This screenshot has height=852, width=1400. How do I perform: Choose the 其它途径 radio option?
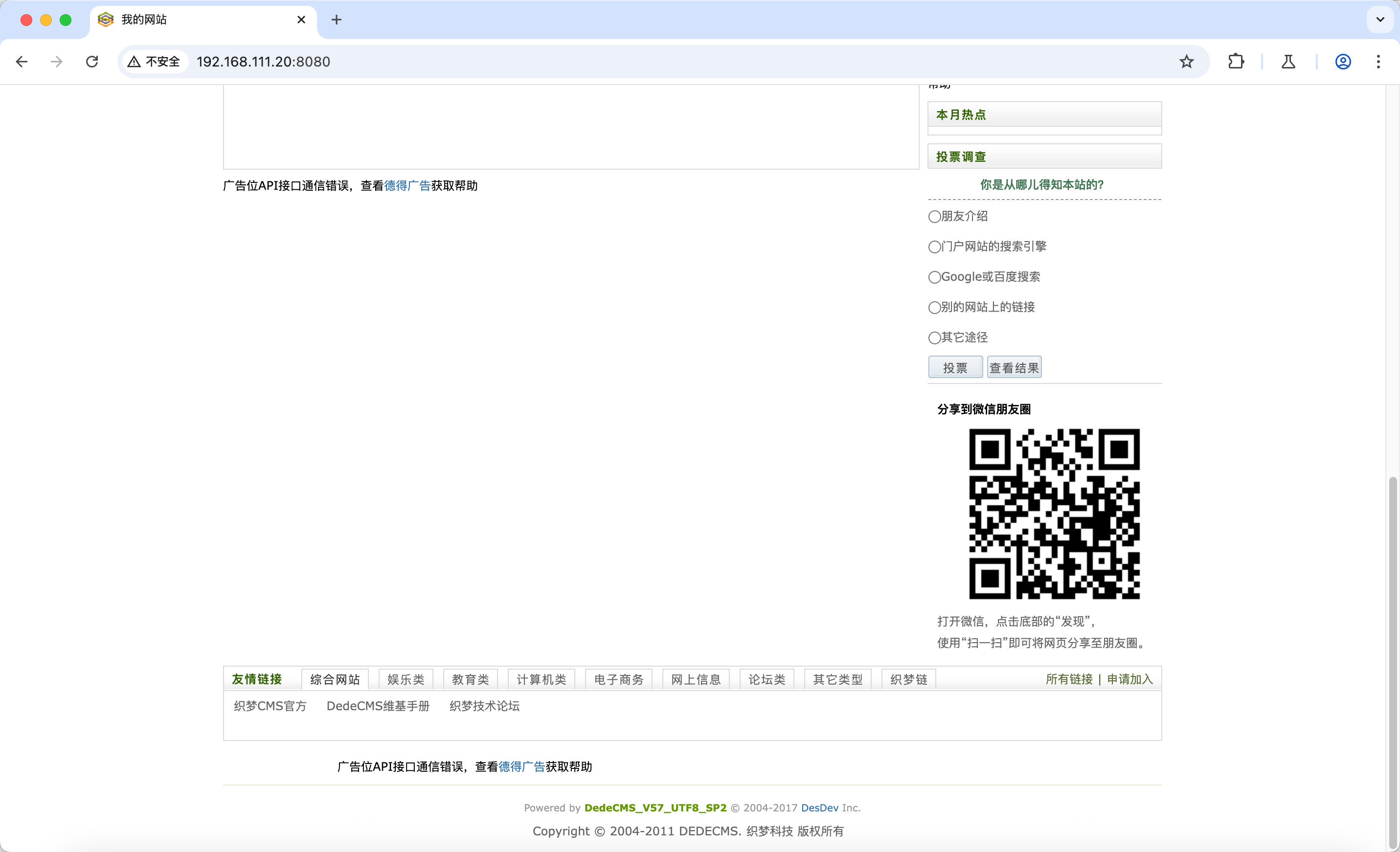[934, 338]
